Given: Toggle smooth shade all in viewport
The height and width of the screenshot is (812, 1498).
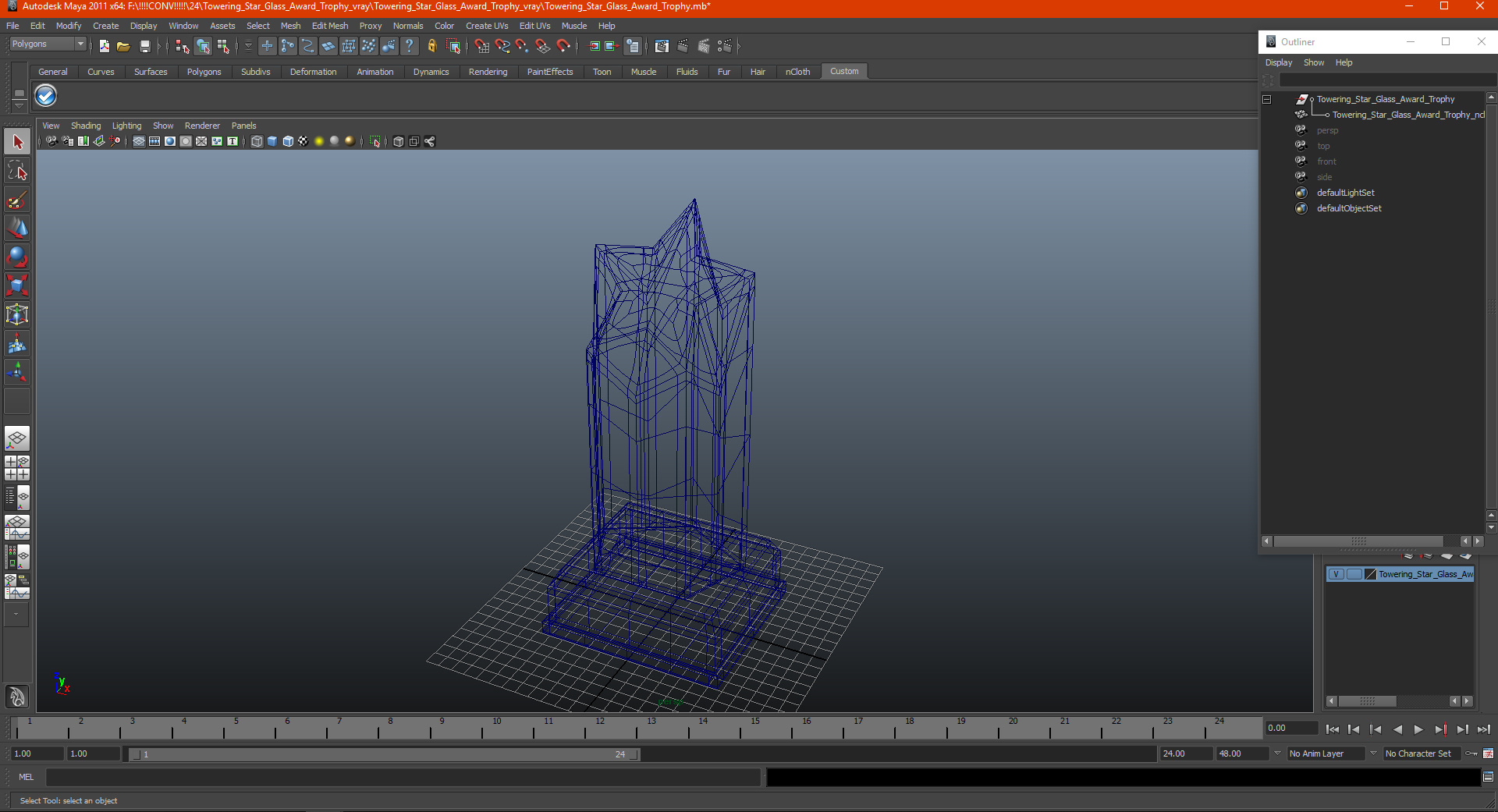Looking at the screenshot, I should [x=272, y=141].
